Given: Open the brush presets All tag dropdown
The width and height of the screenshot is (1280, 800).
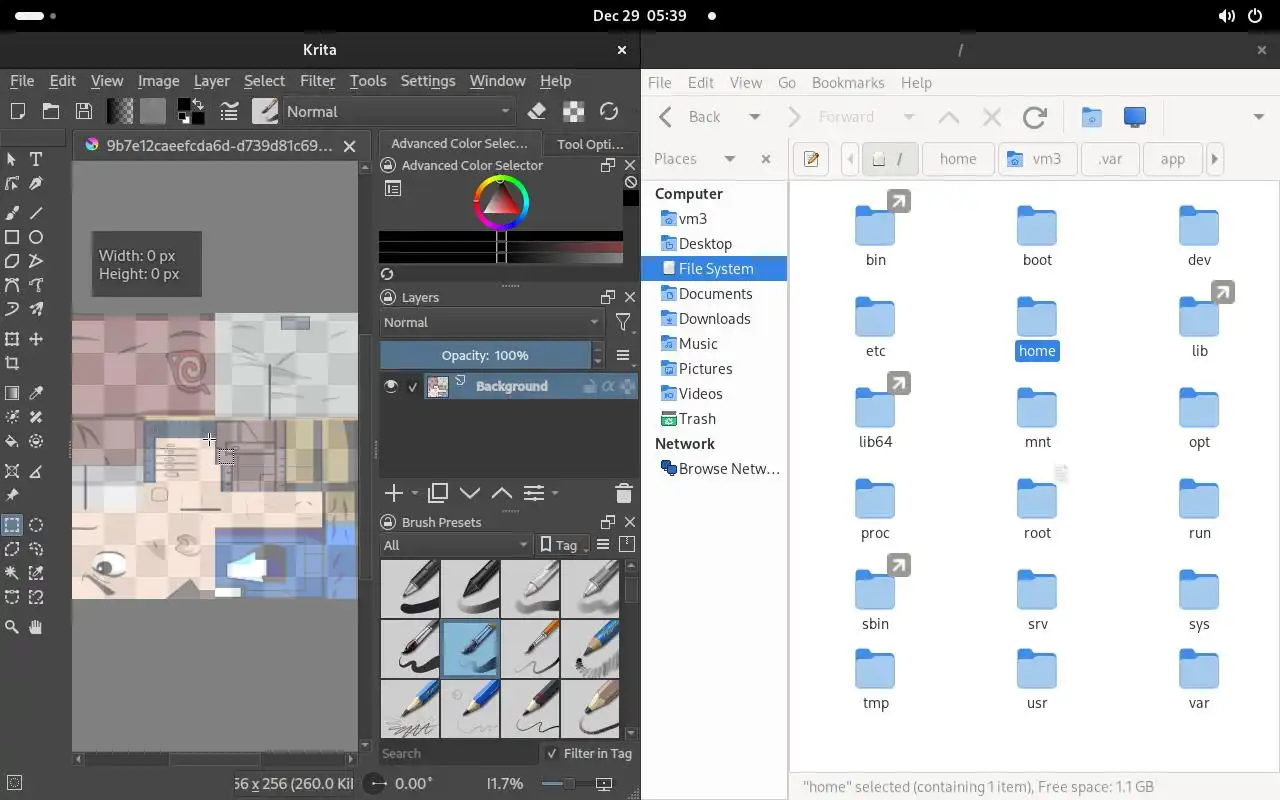Looking at the screenshot, I should coord(456,544).
